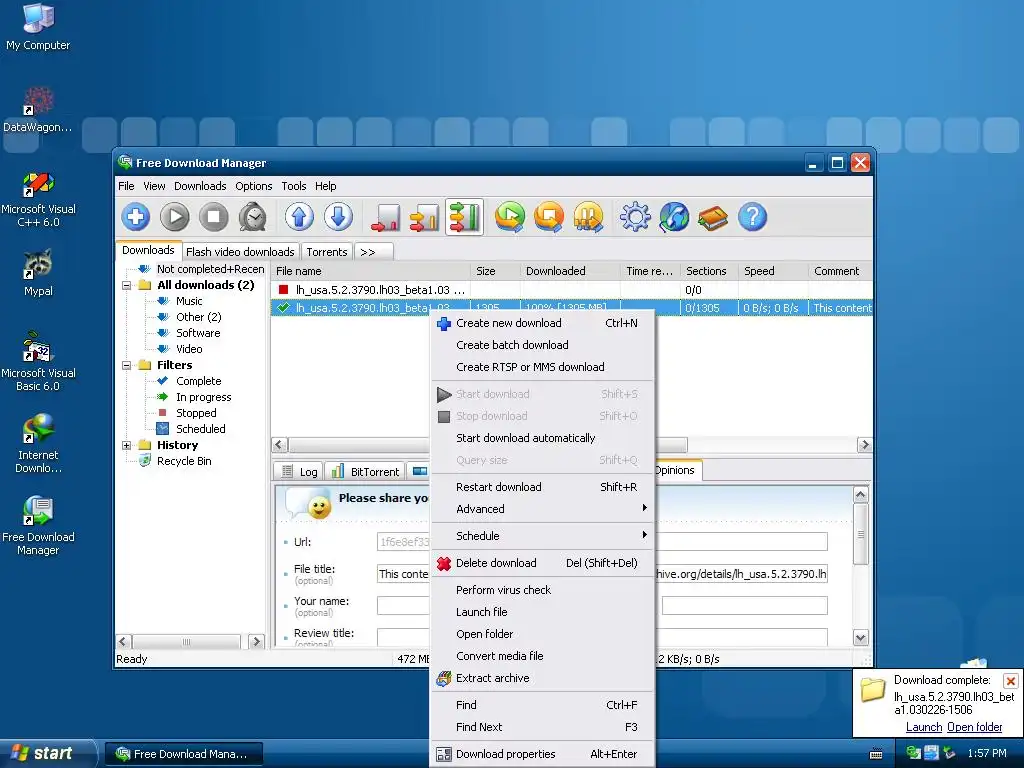This screenshot has height=768, width=1024.
Task: Click the Help menu
Action: pos(325,186)
